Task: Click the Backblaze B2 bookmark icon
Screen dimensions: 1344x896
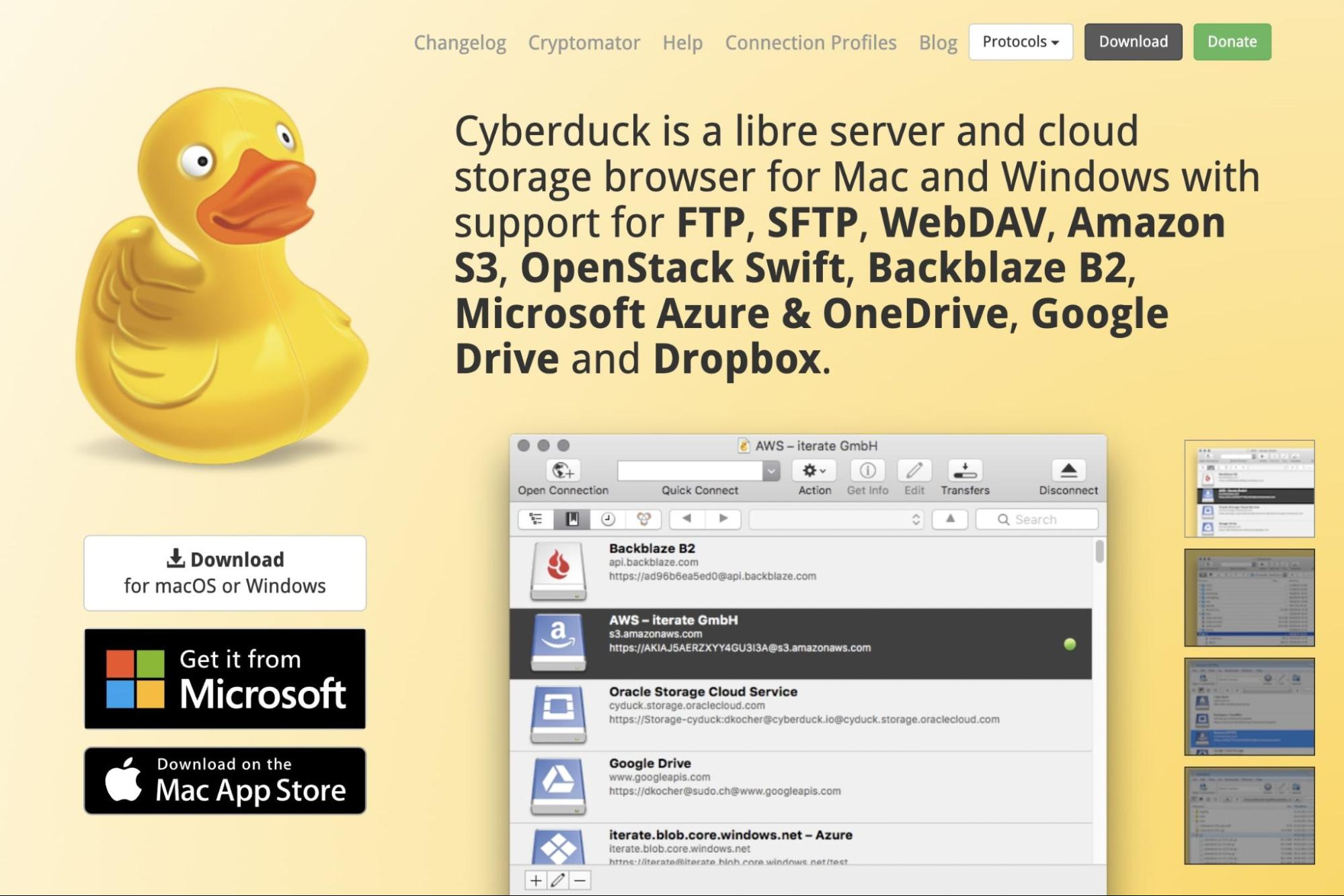Action: pos(558,567)
